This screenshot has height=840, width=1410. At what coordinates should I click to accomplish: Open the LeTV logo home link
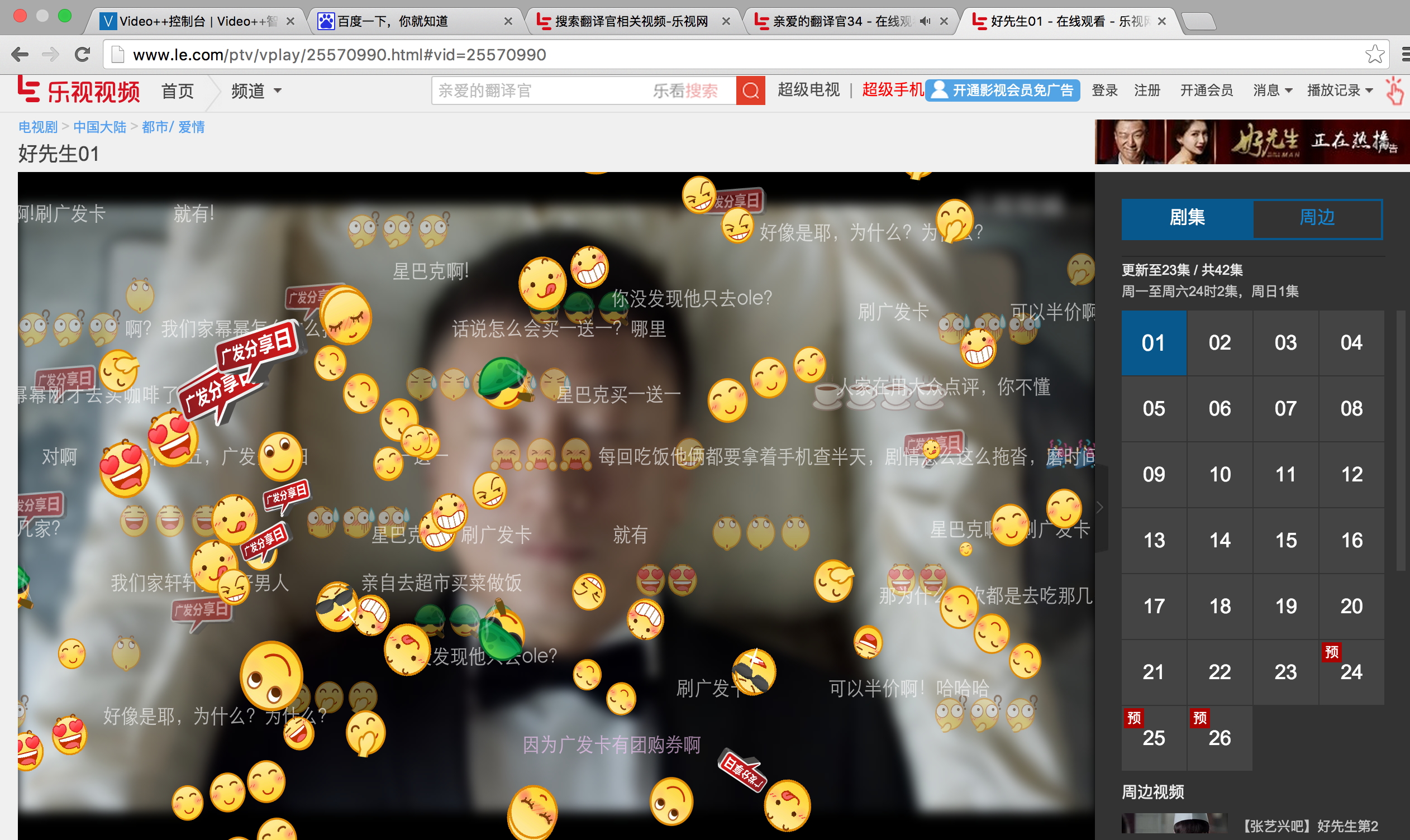click(78, 90)
